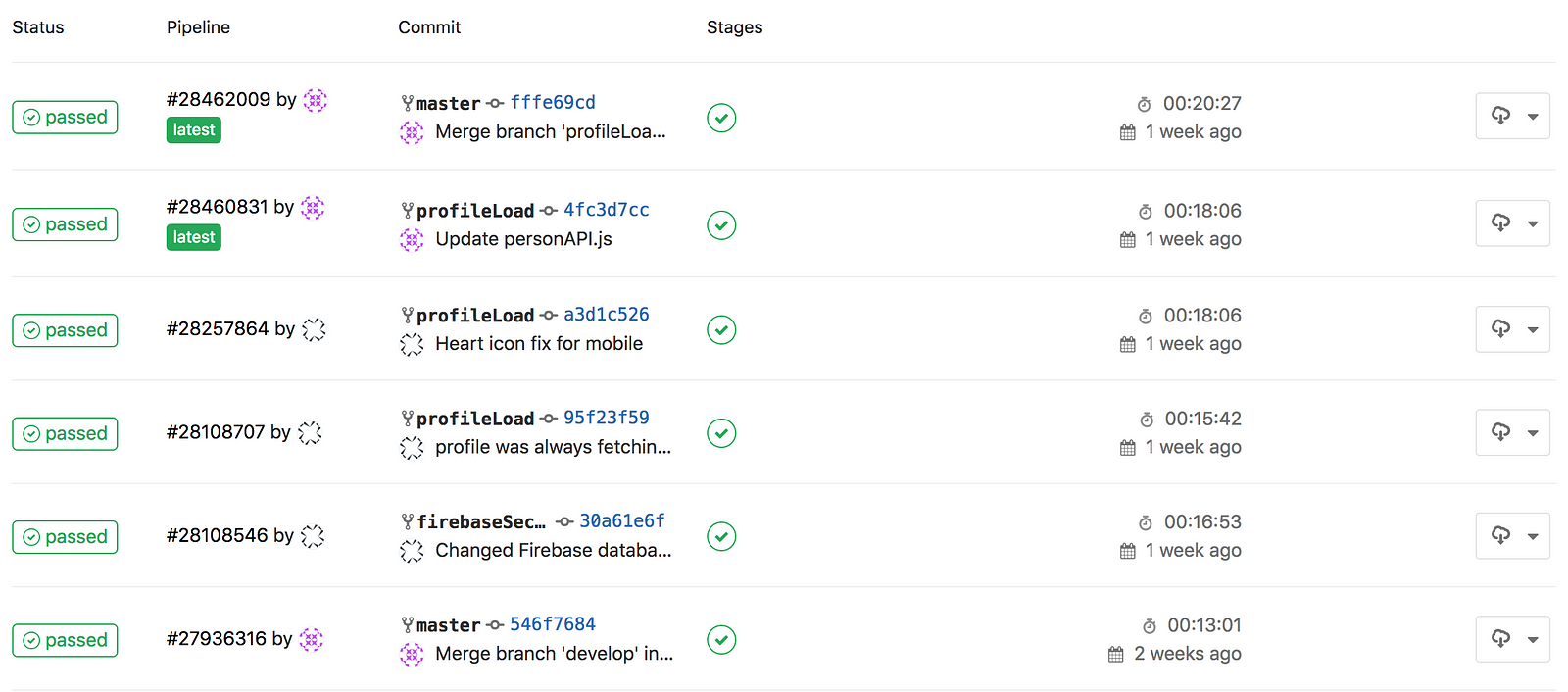This screenshot has height=692, width=1568.
Task: Click the stage check icon for pipeline #28108707
Action: (721, 433)
